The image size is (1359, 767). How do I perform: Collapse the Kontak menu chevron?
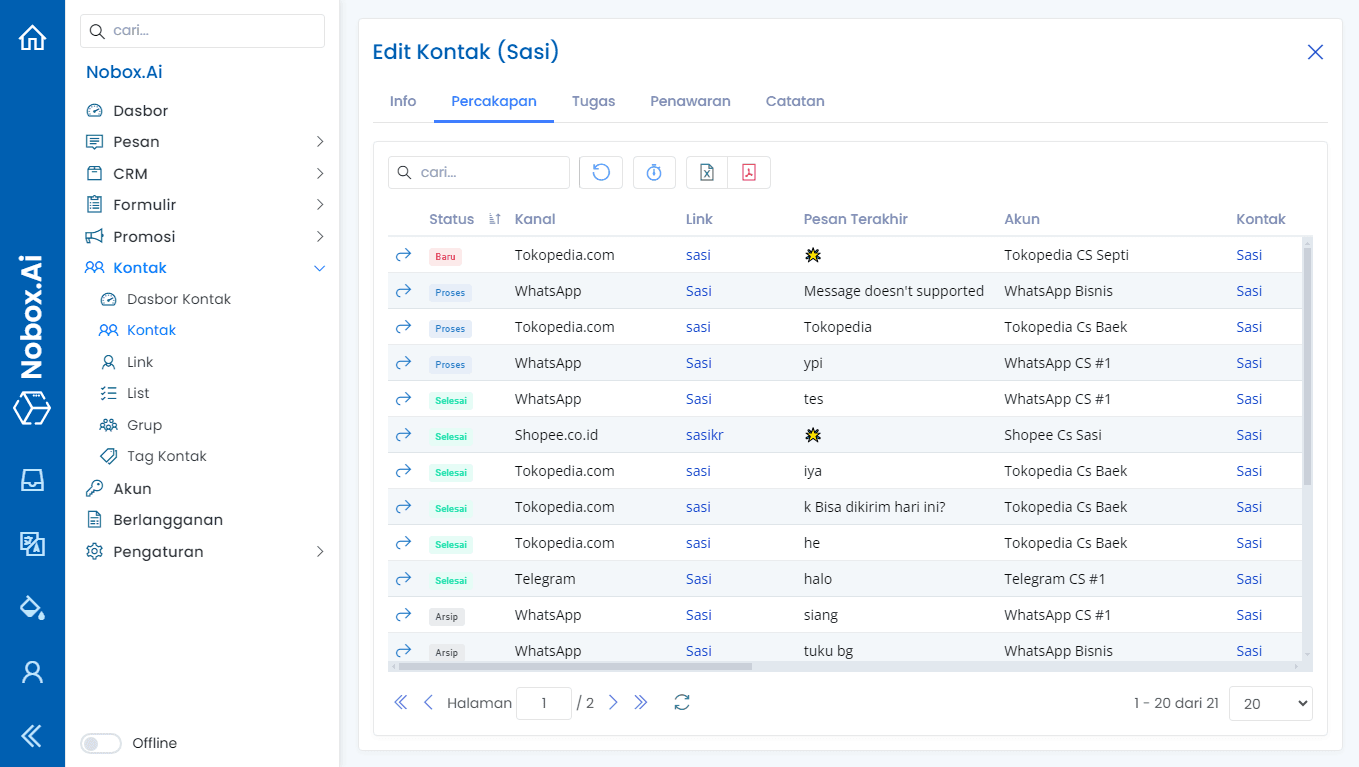[x=319, y=268]
